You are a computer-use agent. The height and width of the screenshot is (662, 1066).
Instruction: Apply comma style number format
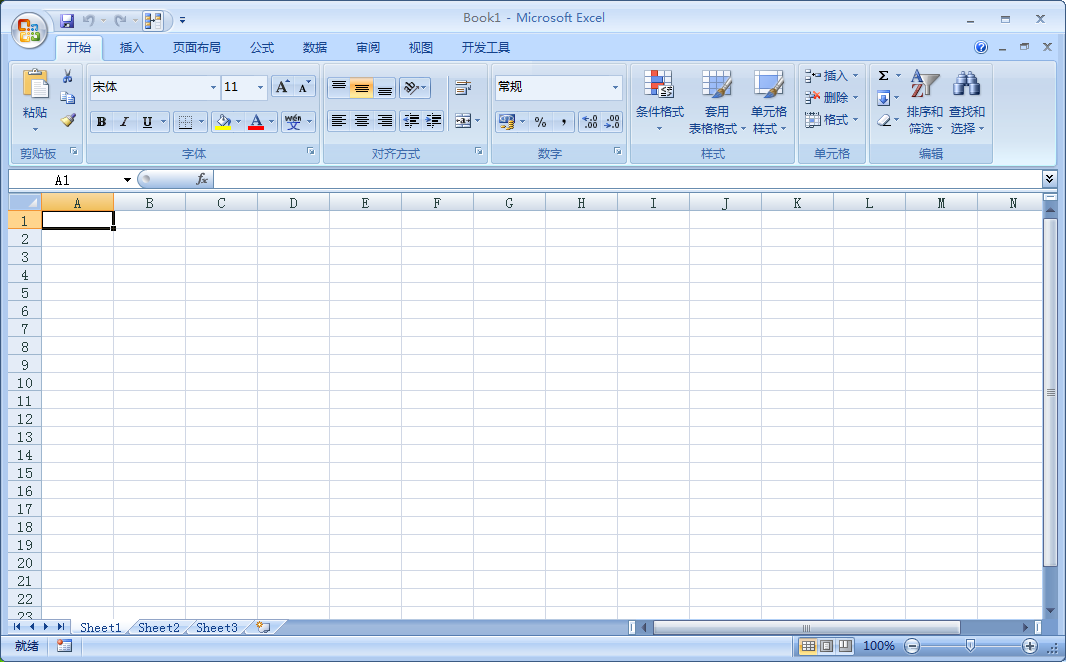564,122
